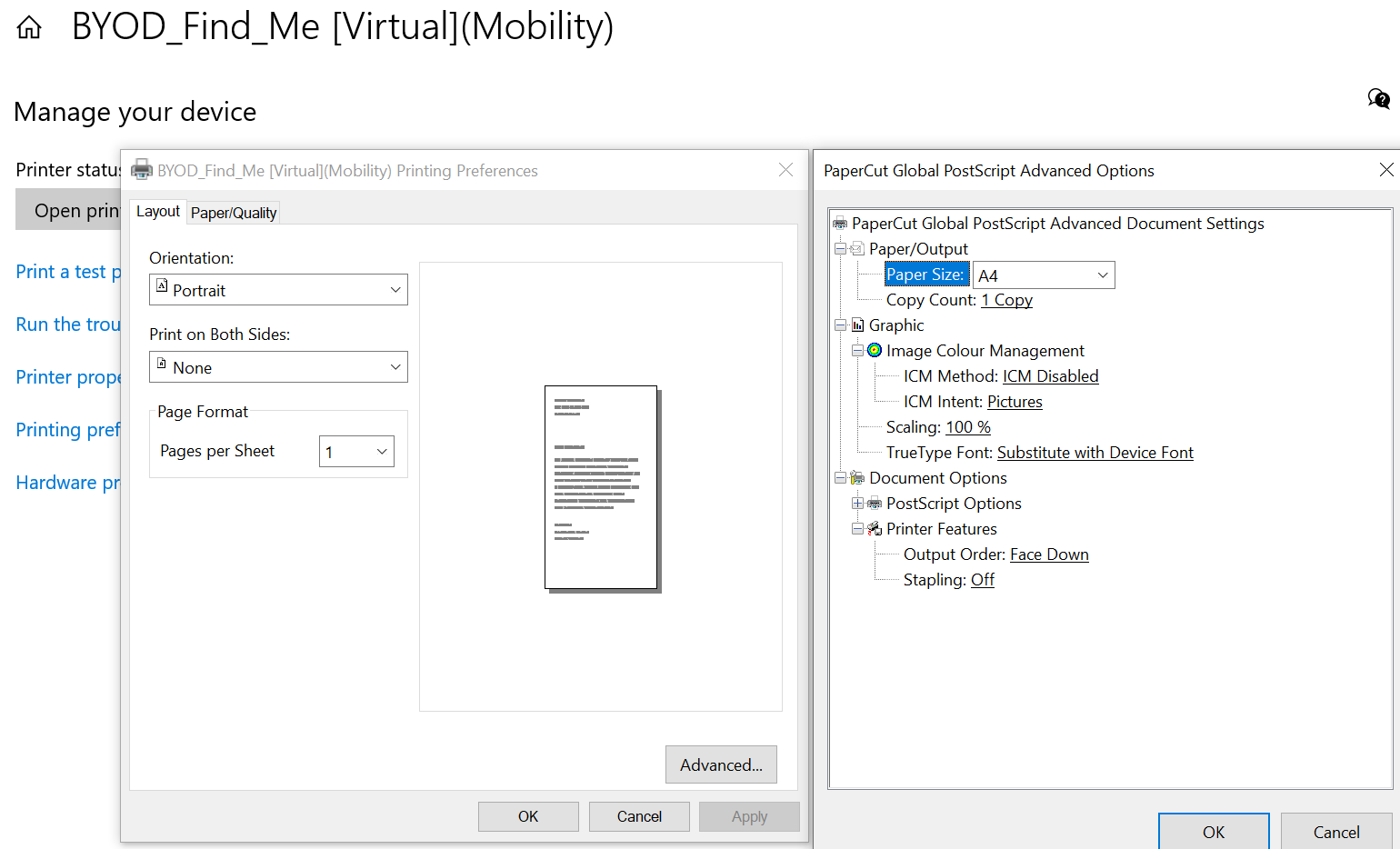Switch to the Paper/Quality tab
Screen dimensions: 1400x849
point(234,213)
